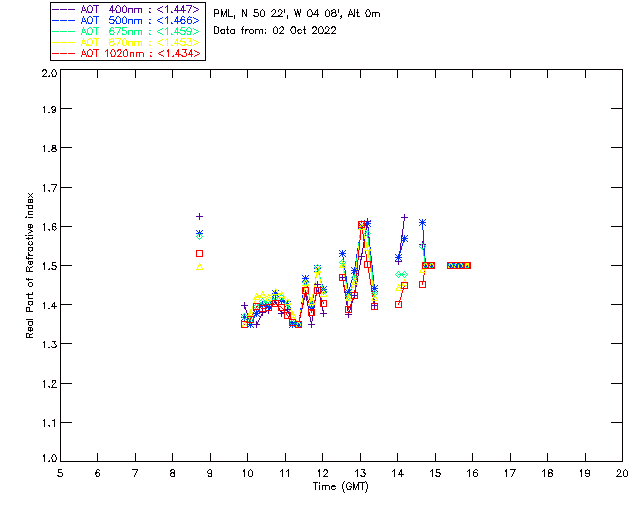Image resolution: width=640 pixels, height=512 pixels.
Task: Click the 'Time (GMT)' axis title
Action: [x=341, y=487]
